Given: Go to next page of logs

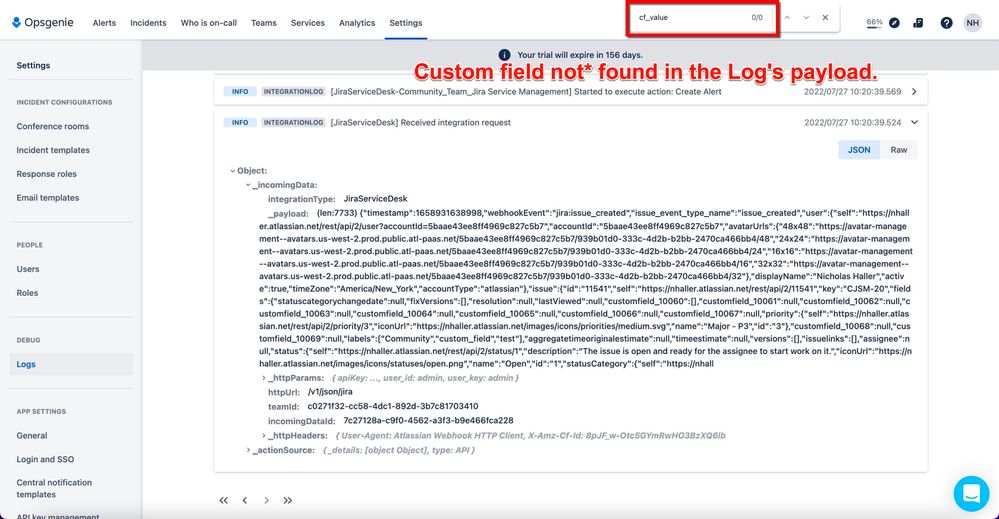Looking at the screenshot, I should pyautogui.click(x=266, y=501).
